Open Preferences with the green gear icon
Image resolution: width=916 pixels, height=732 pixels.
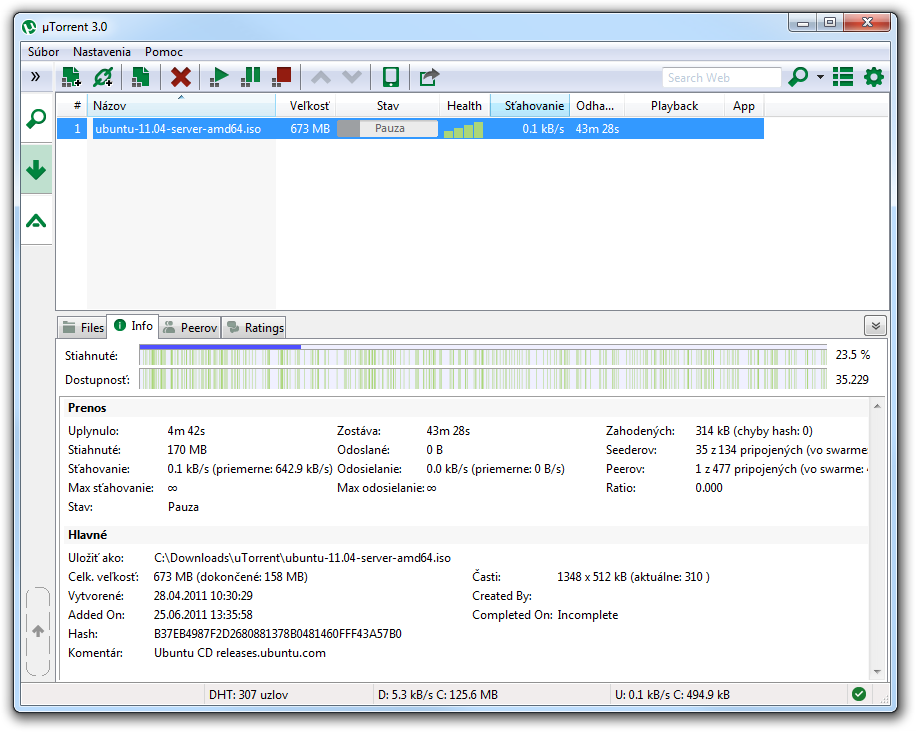[874, 77]
